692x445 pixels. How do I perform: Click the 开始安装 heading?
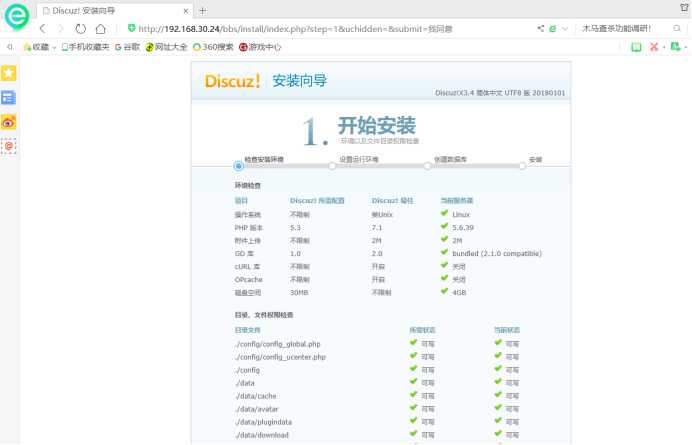coord(377,125)
